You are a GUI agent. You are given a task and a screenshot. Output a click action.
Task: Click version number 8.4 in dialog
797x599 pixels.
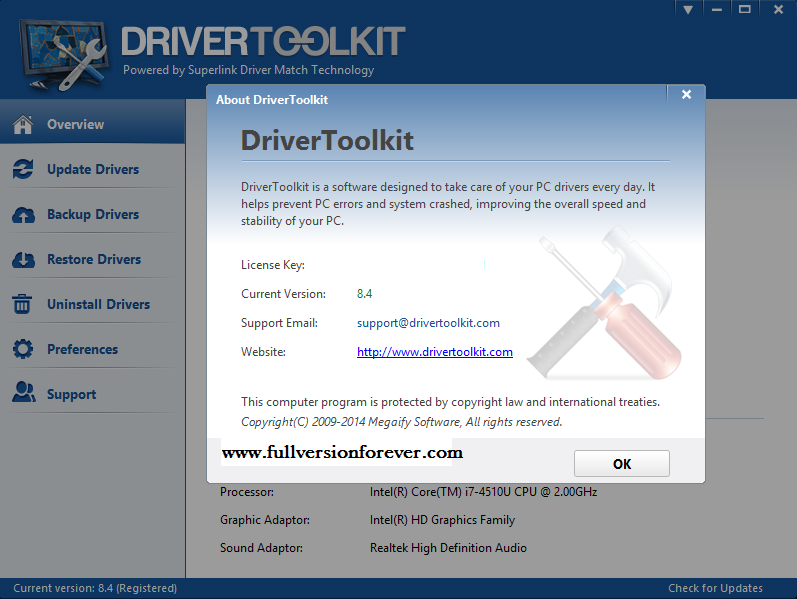point(364,294)
